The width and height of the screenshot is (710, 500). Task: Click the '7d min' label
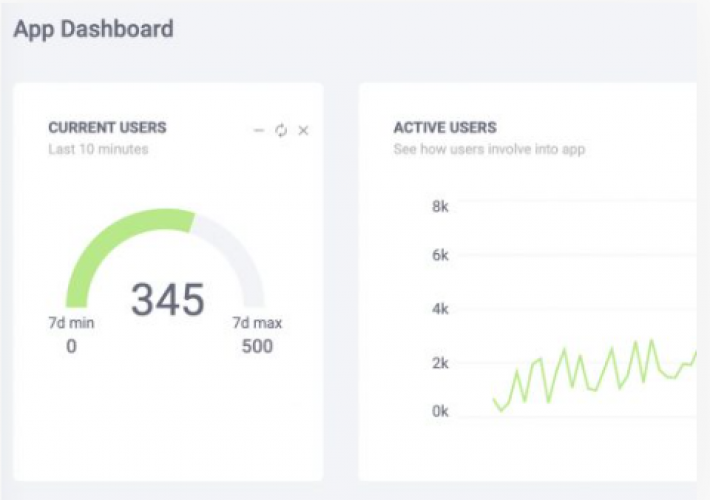pos(71,323)
